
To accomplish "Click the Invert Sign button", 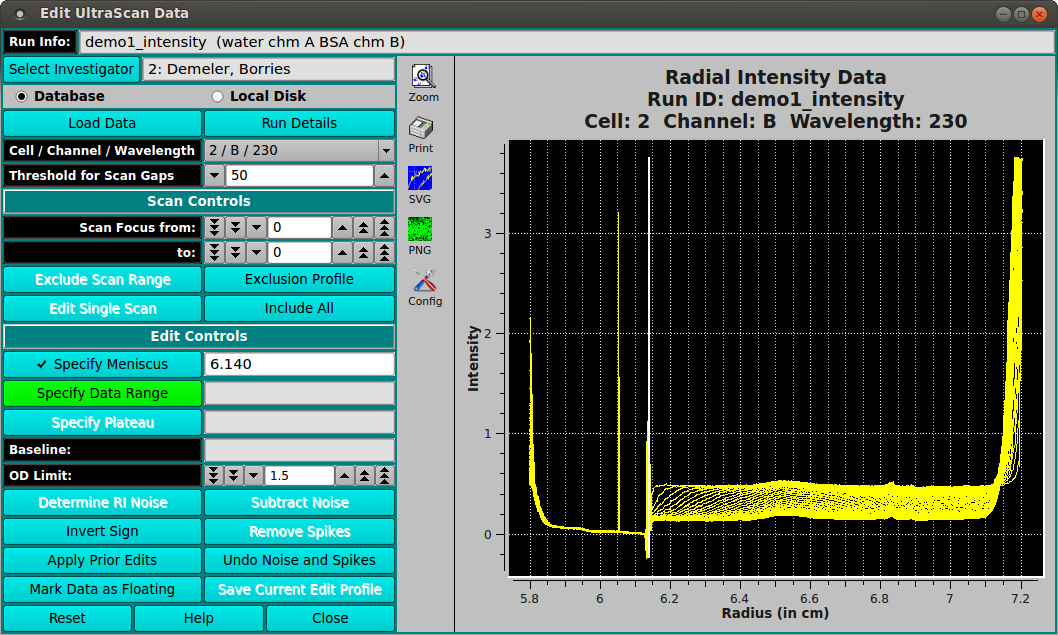I will click(x=102, y=532).
